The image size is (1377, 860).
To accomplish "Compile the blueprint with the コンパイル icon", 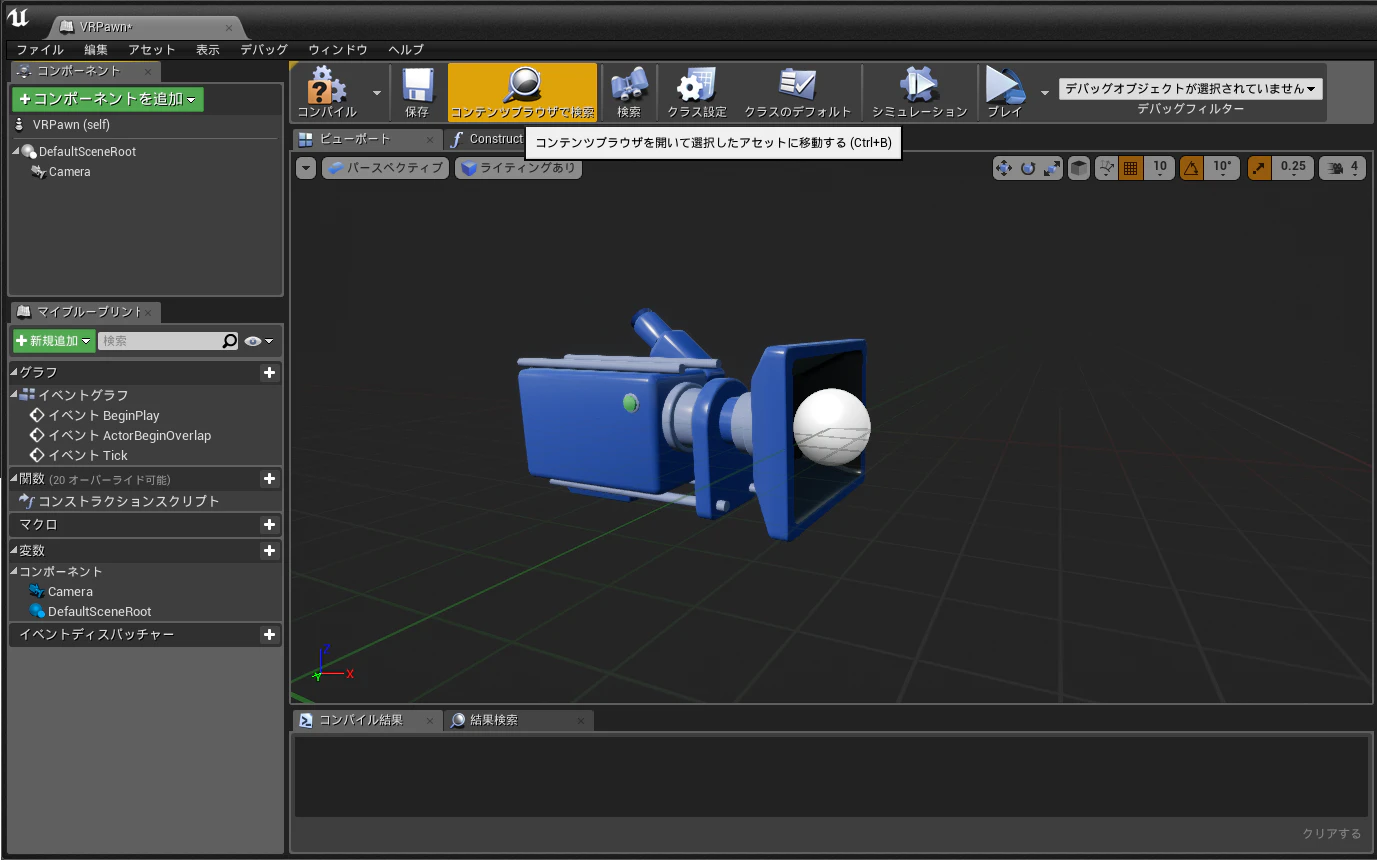I will pyautogui.click(x=327, y=92).
